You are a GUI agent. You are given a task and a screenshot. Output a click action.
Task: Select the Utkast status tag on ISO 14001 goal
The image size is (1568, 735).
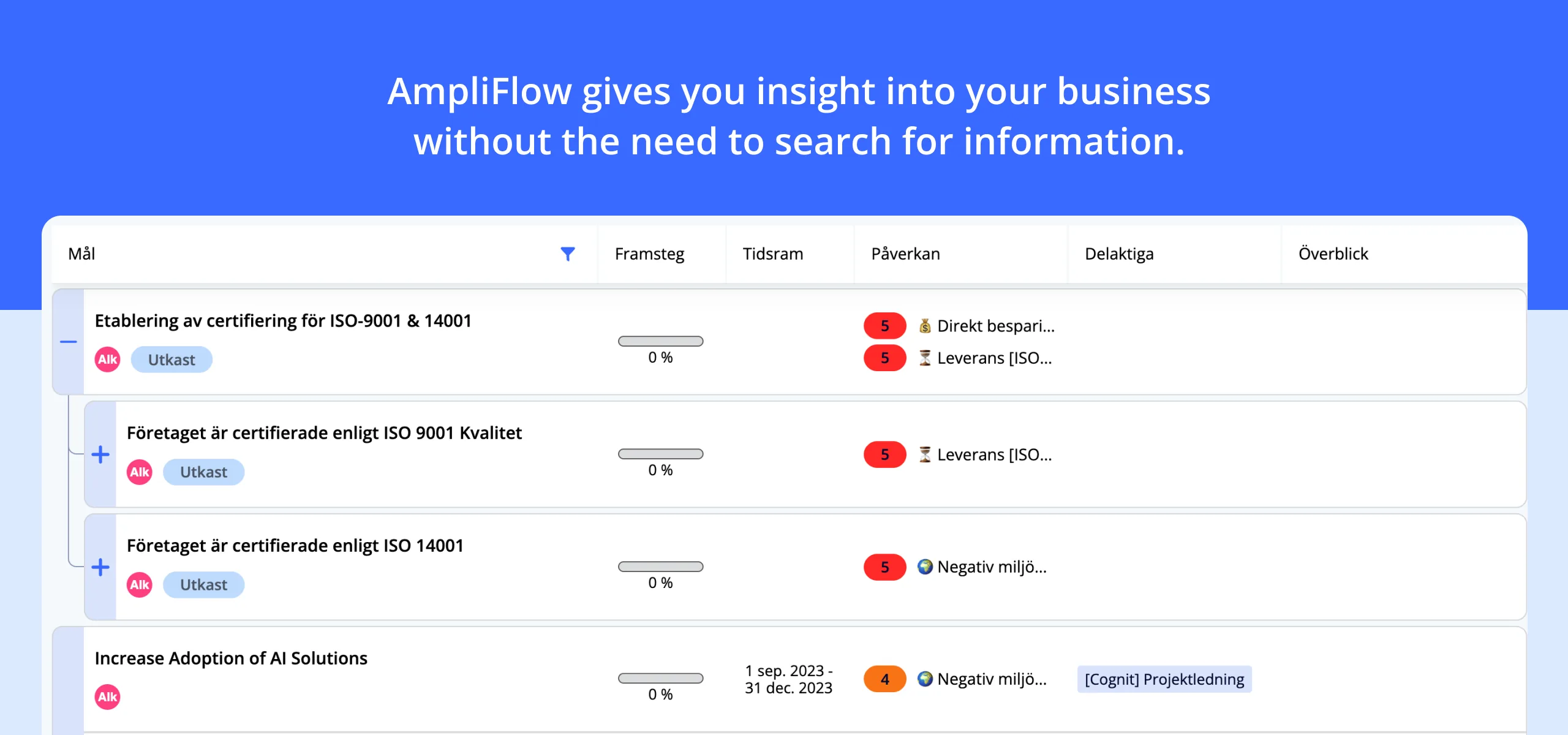[x=203, y=585]
